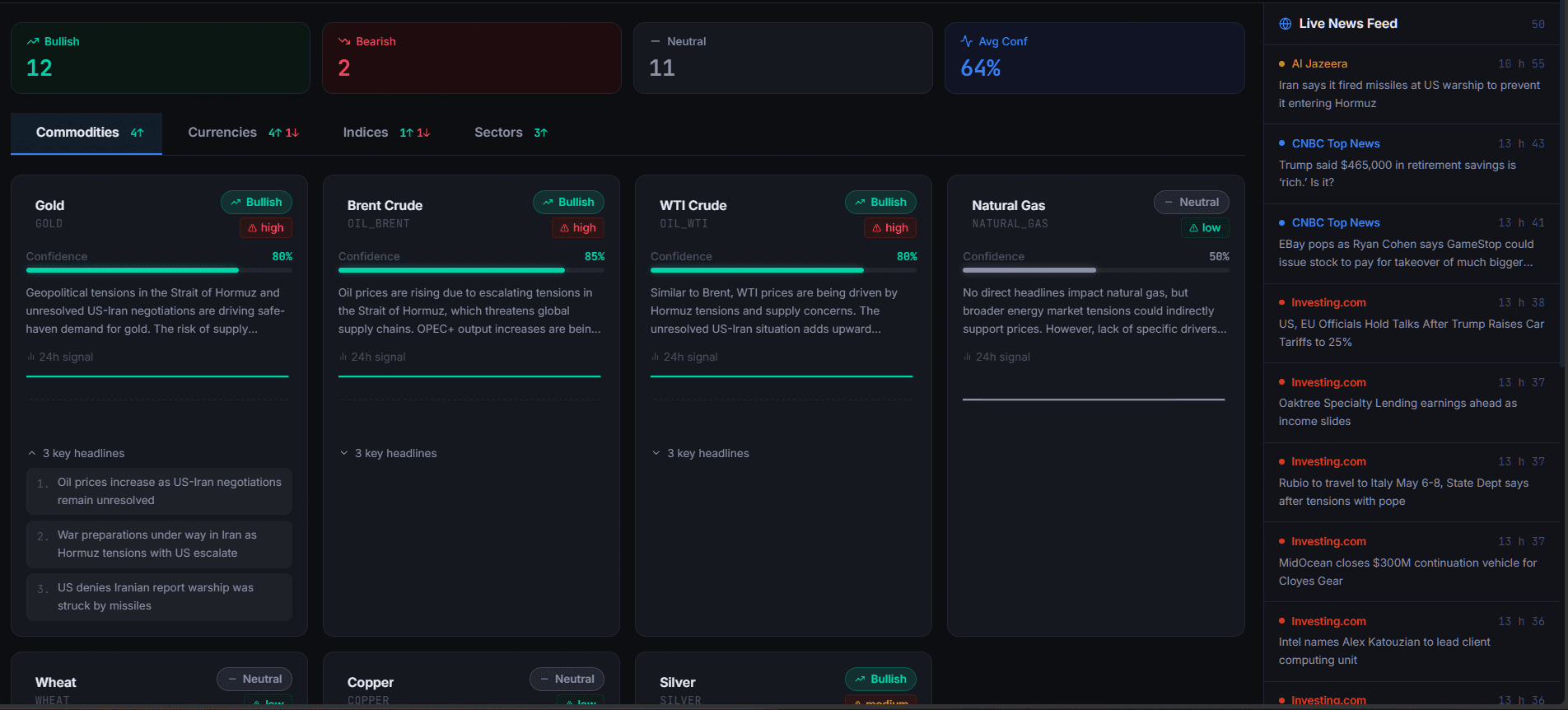Click the warning triangle in Gold's high badge

coord(252,228)
